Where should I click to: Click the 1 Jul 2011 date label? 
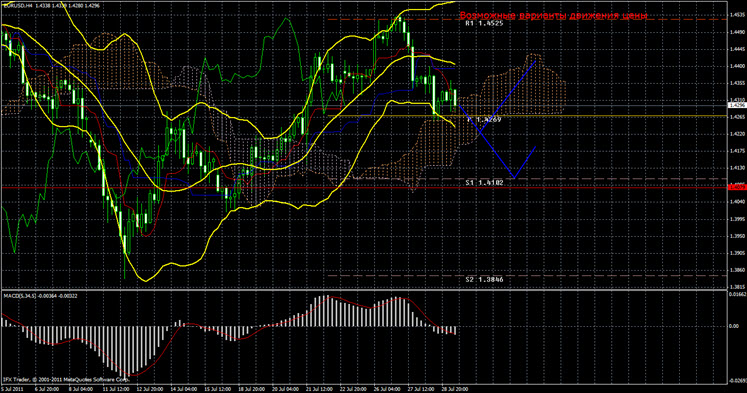tap(13, 389)
